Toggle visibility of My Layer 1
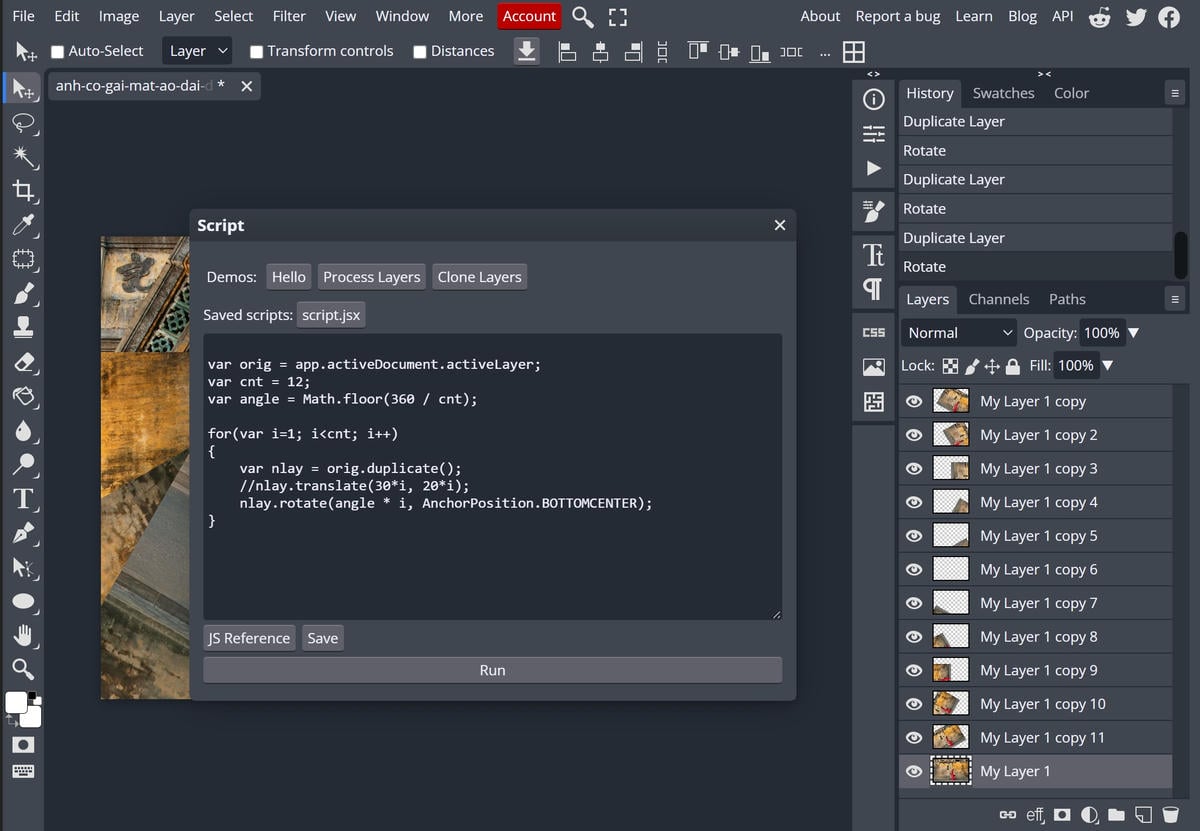 913,771
